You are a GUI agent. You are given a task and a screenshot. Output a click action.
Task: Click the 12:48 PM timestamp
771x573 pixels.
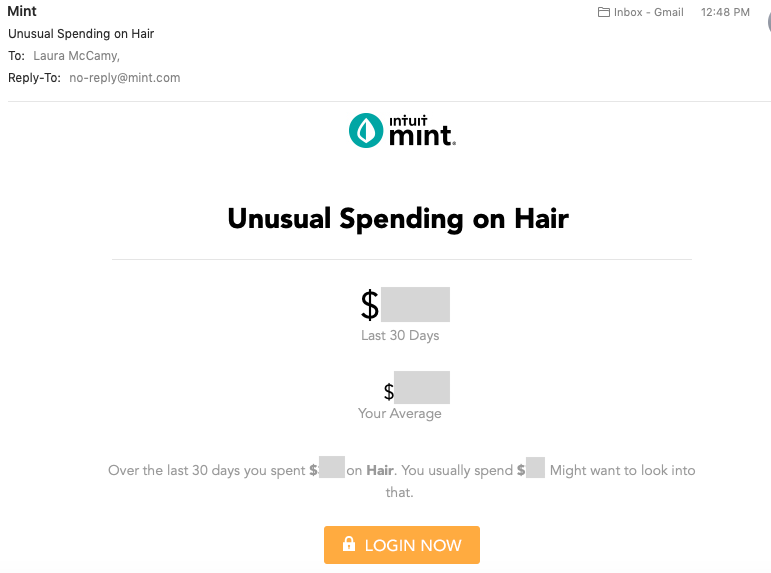726,13
